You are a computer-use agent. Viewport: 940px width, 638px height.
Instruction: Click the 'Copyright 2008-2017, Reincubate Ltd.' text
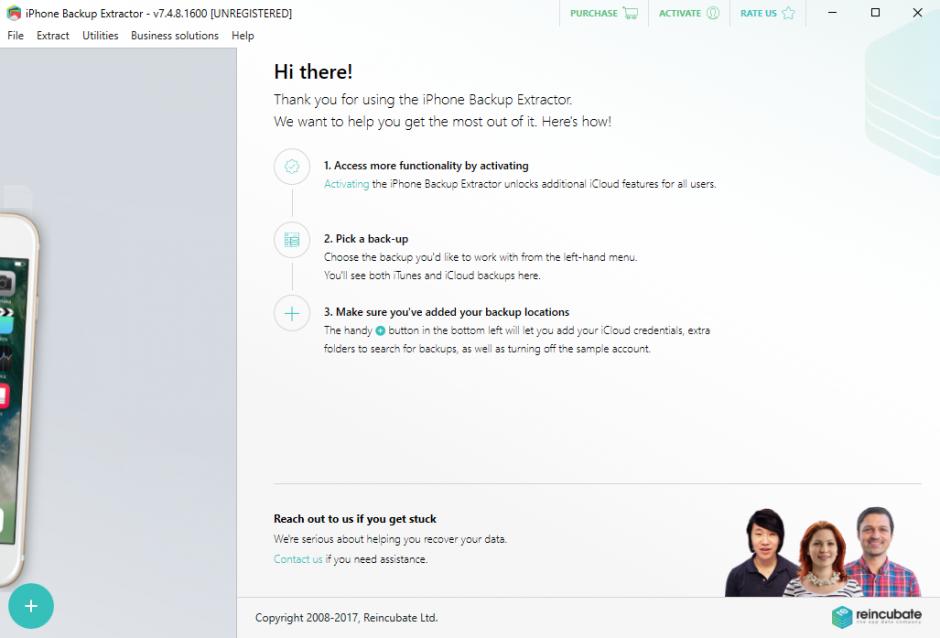pos(347,618)
